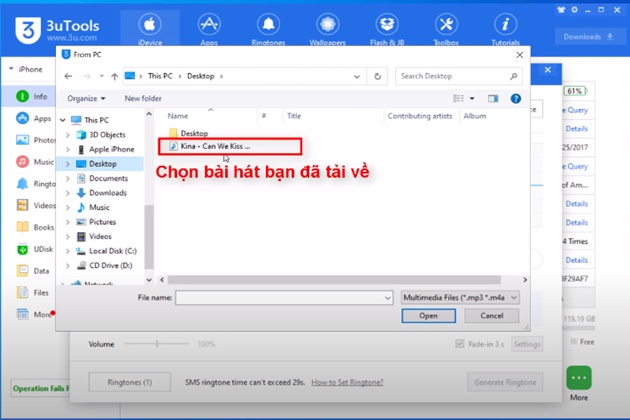Viewport: 630px width, 420px height.
Task: Select the Kina - Can We Kiss file
Action: click(x=208, y=147)
